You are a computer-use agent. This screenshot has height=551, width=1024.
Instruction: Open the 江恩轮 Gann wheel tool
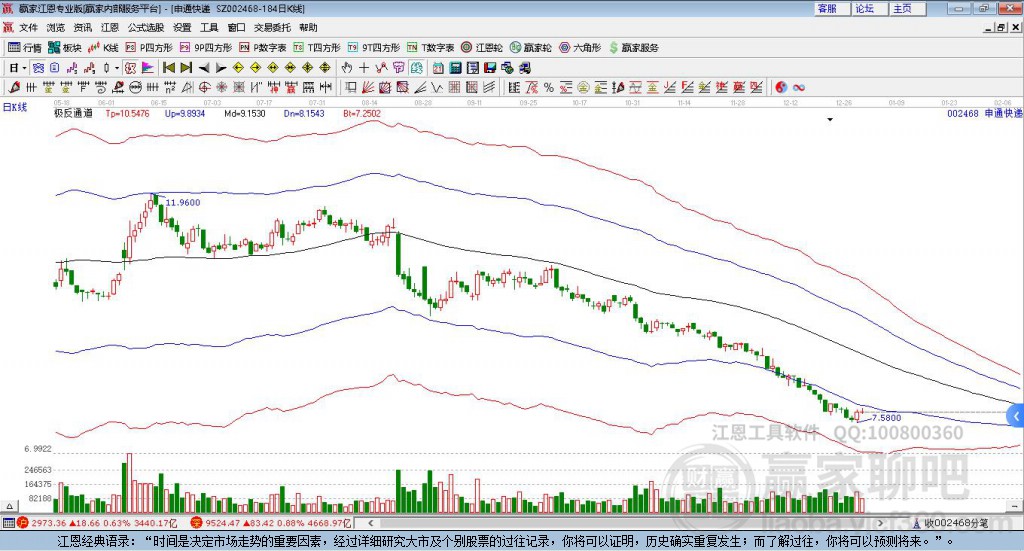pos(482,48)
